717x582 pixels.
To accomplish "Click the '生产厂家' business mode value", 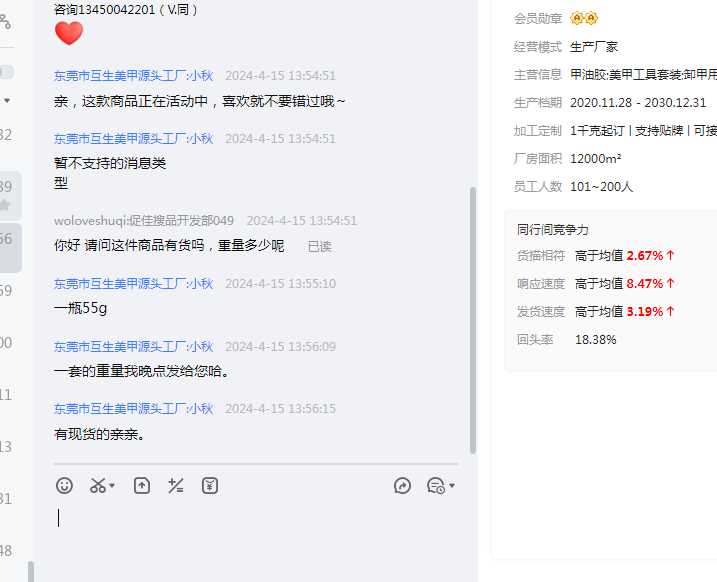I will click(594, 47).
